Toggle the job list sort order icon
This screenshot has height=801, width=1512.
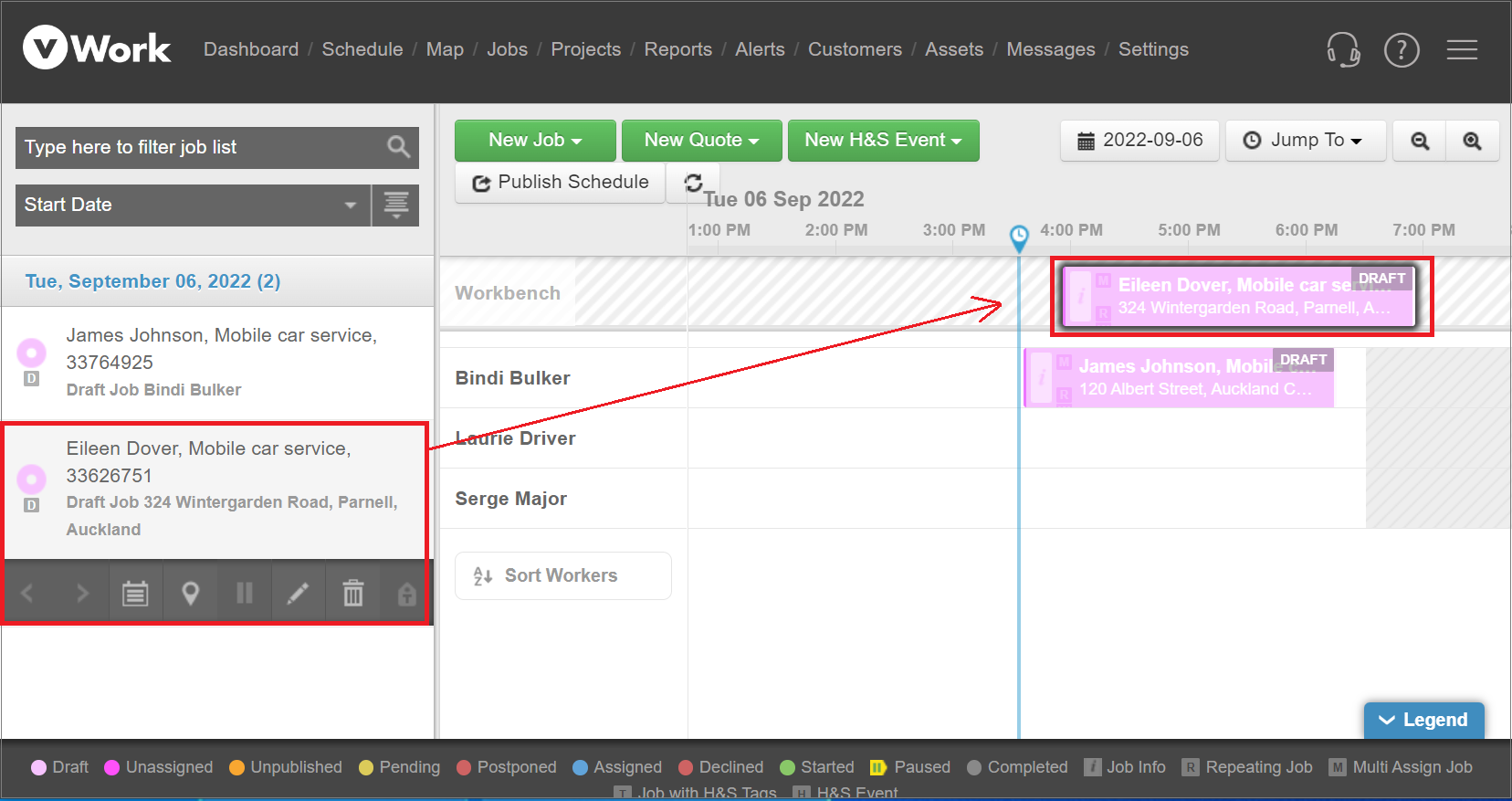click(395, 205)
